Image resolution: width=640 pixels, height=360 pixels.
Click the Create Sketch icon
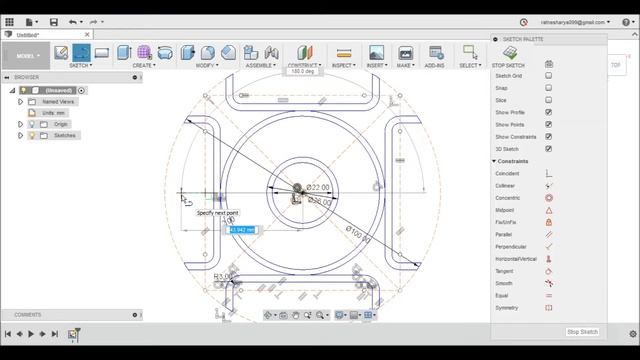(61, 53)
